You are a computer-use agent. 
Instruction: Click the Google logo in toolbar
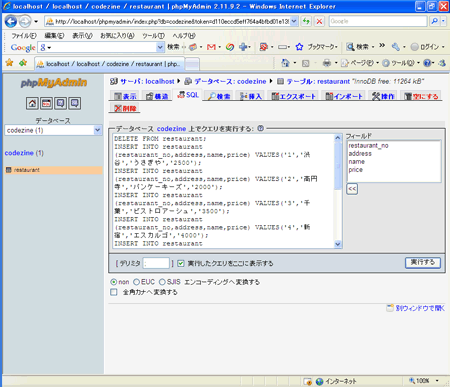pyautogui.click(x=23, y=47)
